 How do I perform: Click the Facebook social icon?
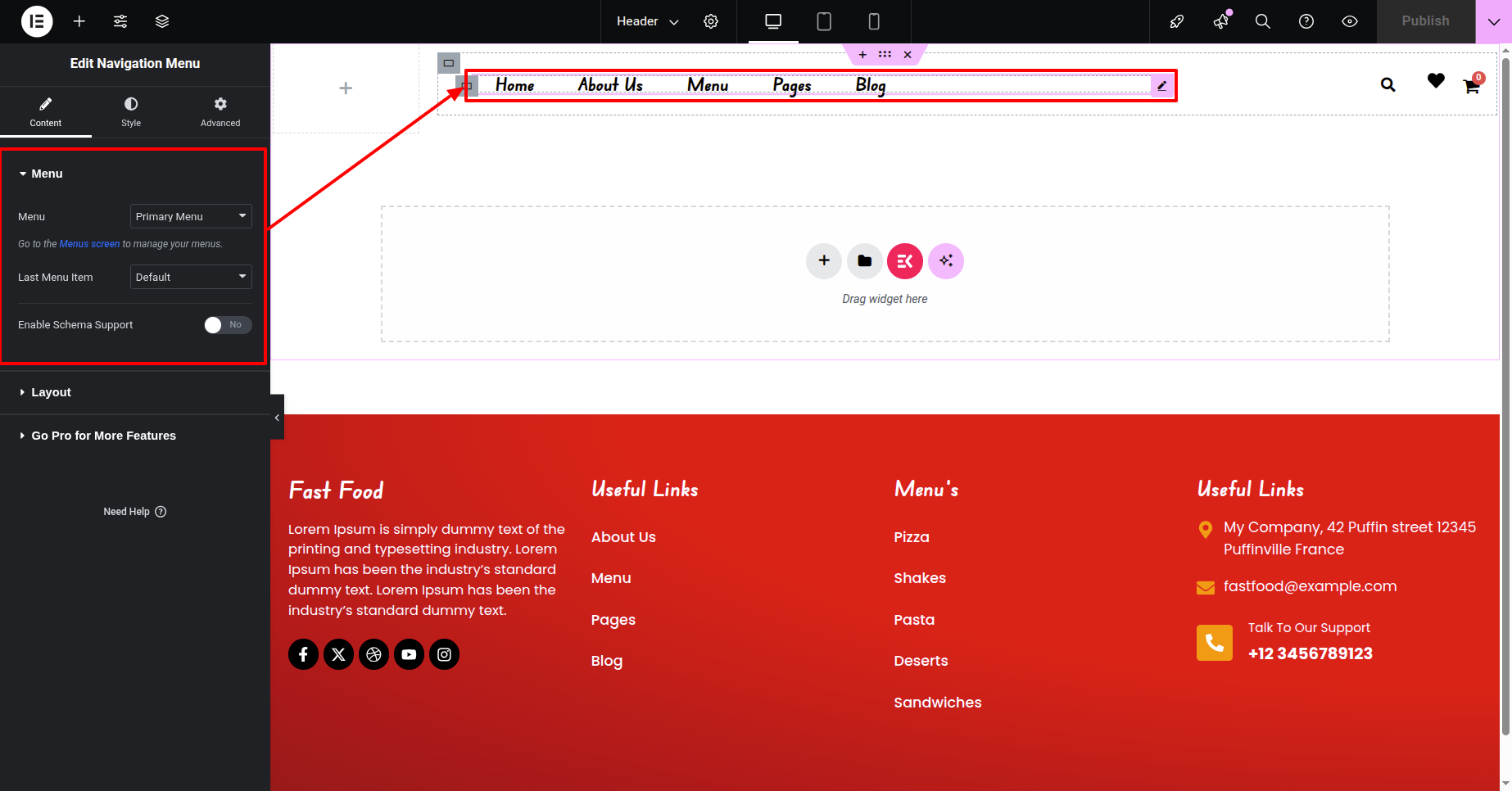tap(303, 654)
